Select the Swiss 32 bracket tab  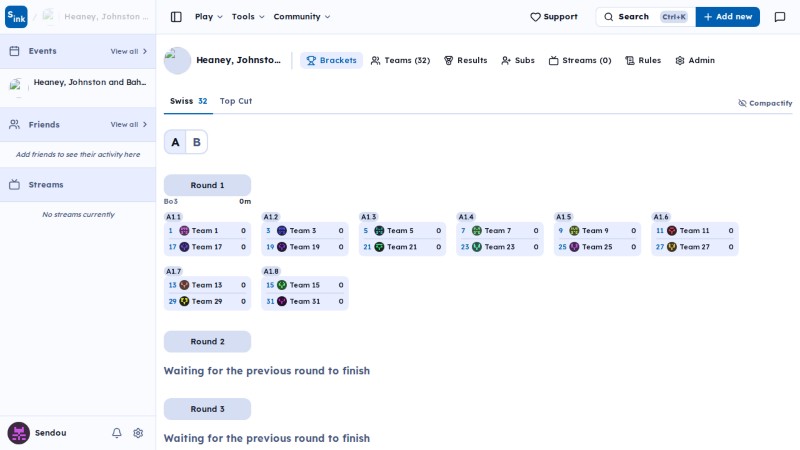pos(188,101)
